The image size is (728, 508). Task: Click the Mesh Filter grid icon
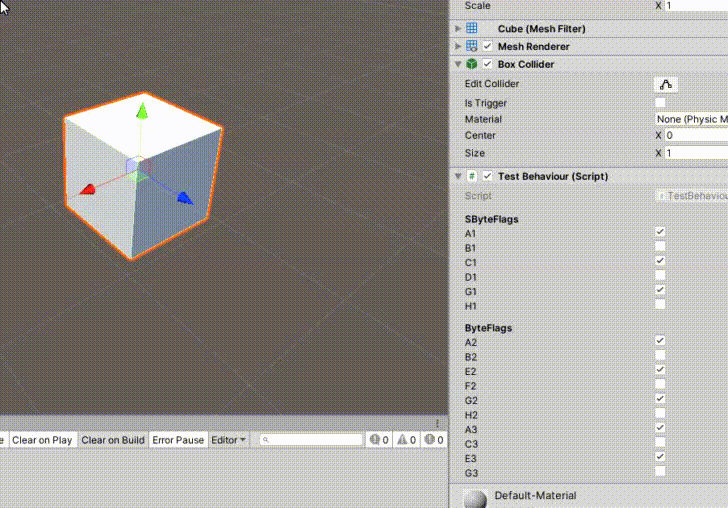[472, 28]
